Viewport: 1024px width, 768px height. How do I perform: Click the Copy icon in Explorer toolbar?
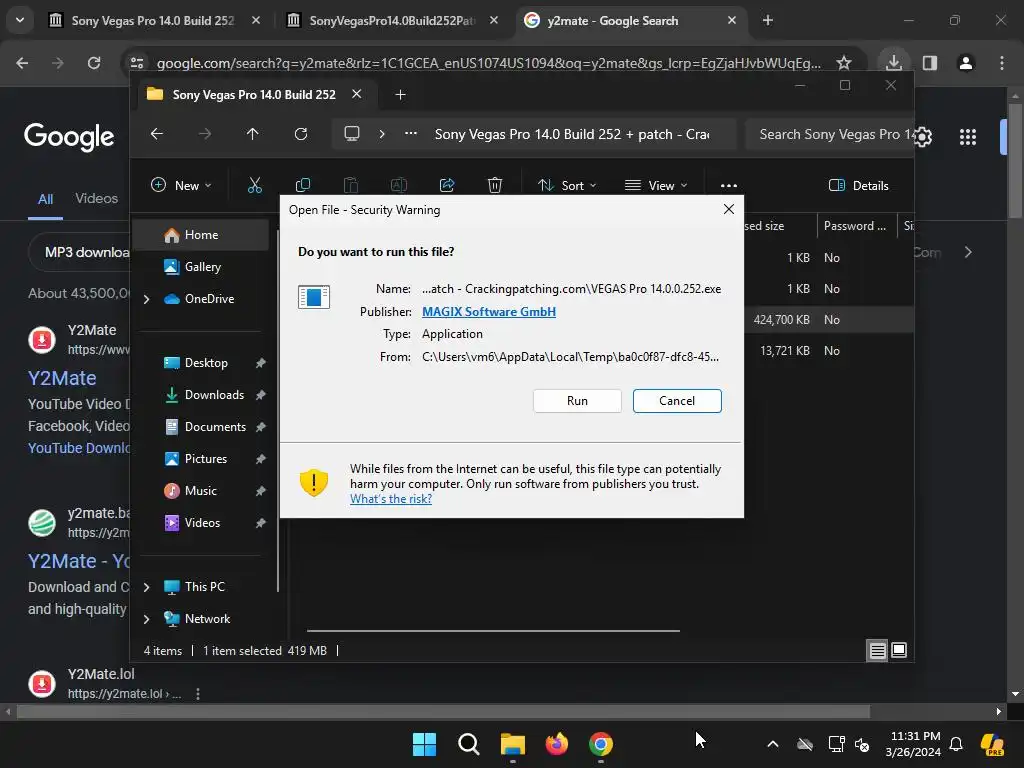(x=302, y=185)
